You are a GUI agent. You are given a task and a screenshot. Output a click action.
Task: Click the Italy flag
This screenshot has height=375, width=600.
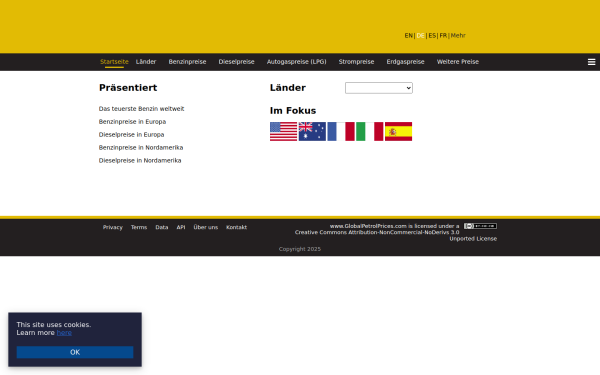(x=369, y=132)
